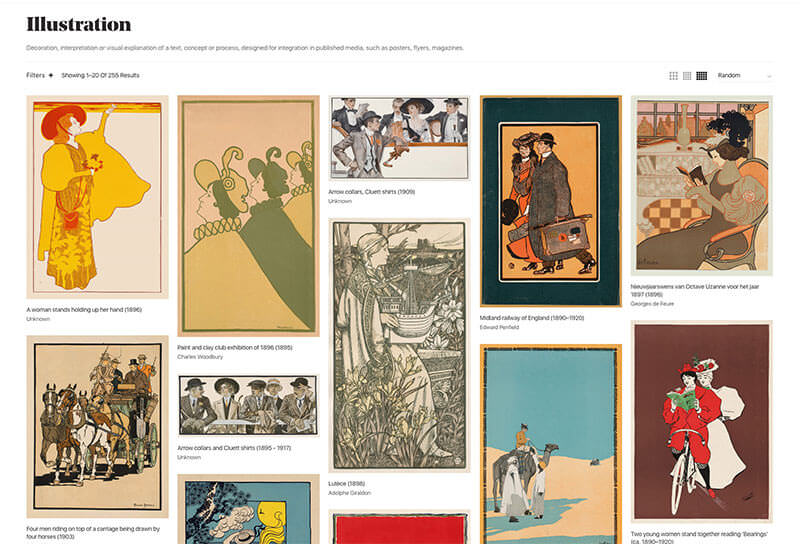The height and width of the screenshot is (544, 800).
Task: Select 'Unknown' artist under the 1896 woman illustration
Action: click(x=38, y=319)
